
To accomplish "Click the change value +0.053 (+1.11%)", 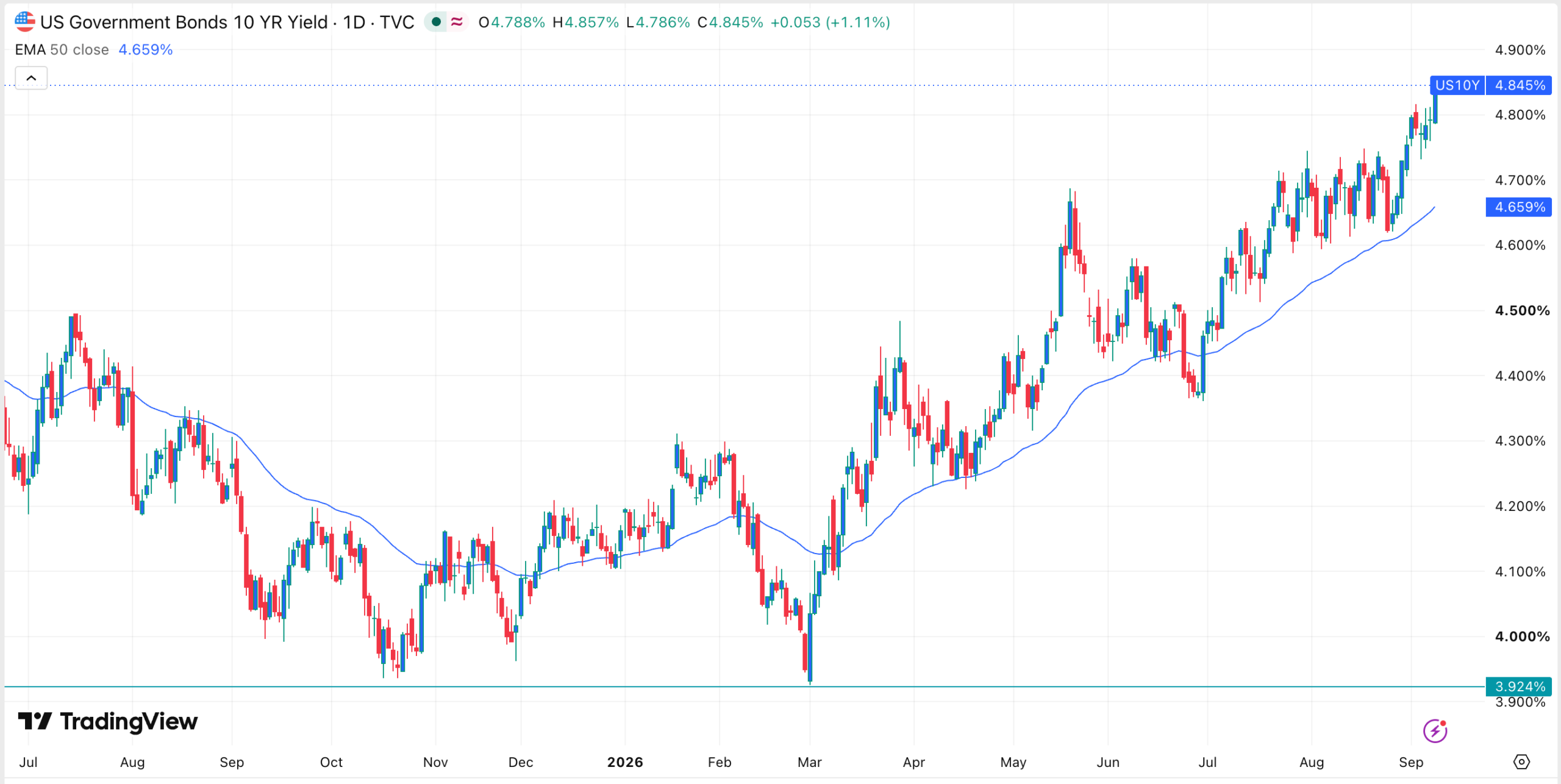I will 830,23.
